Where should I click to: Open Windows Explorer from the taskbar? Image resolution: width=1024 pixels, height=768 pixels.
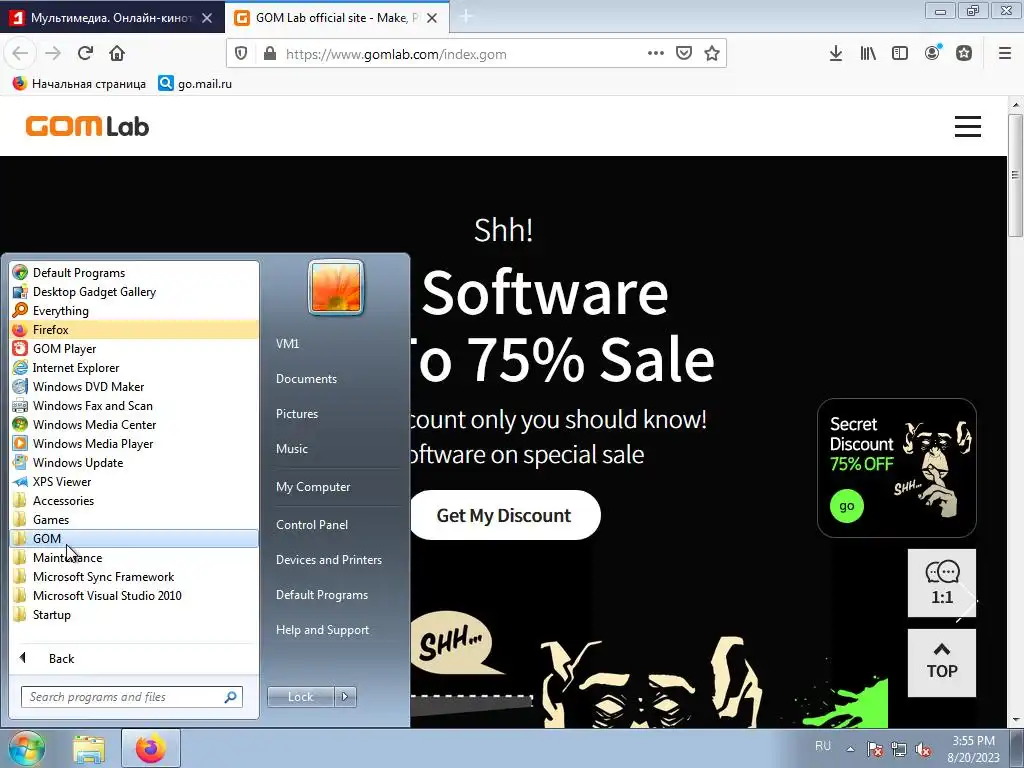(x=89, y=749)
